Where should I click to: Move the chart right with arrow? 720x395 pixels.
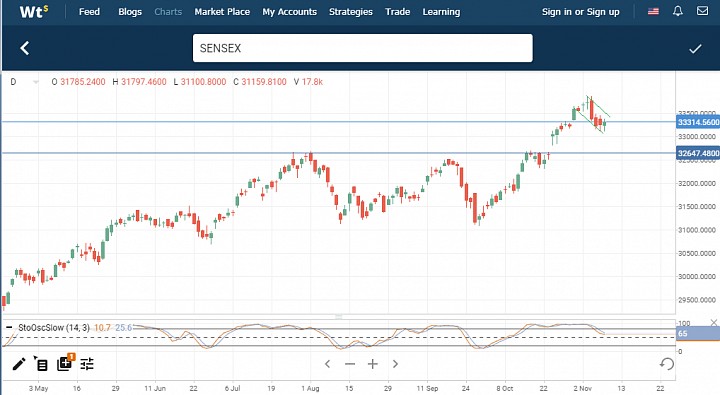pos(395,364)
